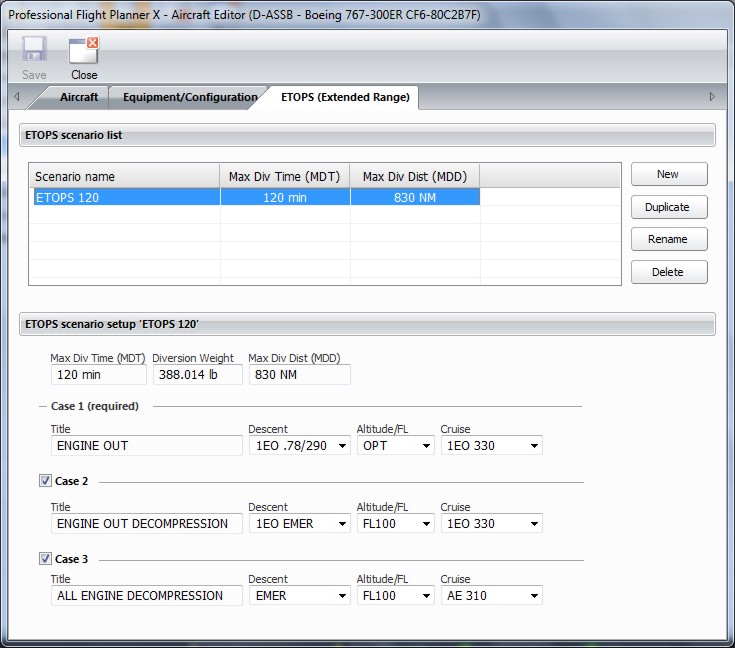
Task: Open Case 3 Descent dropdown EMER
Action: [300, 595]
